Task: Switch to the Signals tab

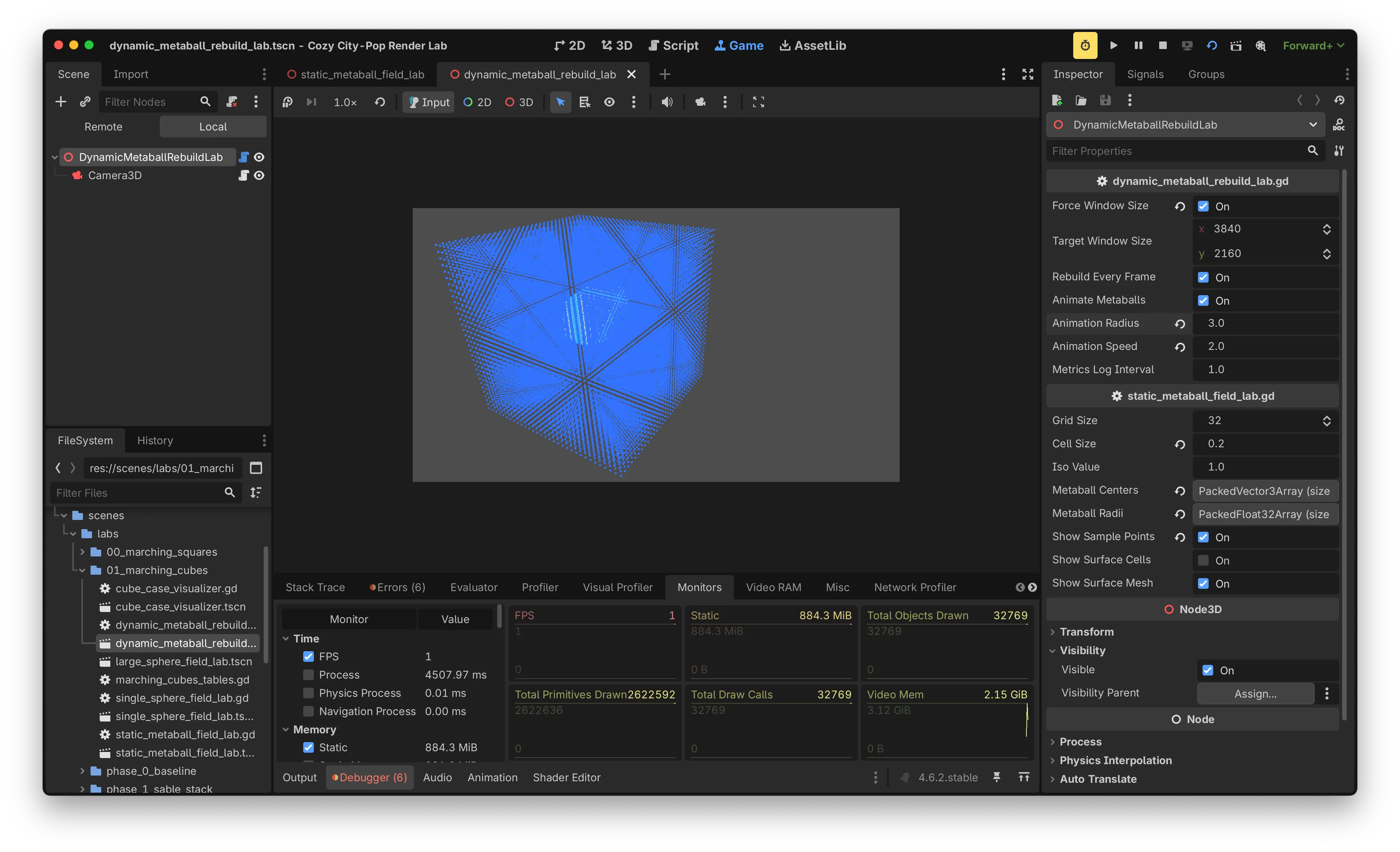Action: pyautogui.click(x=1145, y=74)
